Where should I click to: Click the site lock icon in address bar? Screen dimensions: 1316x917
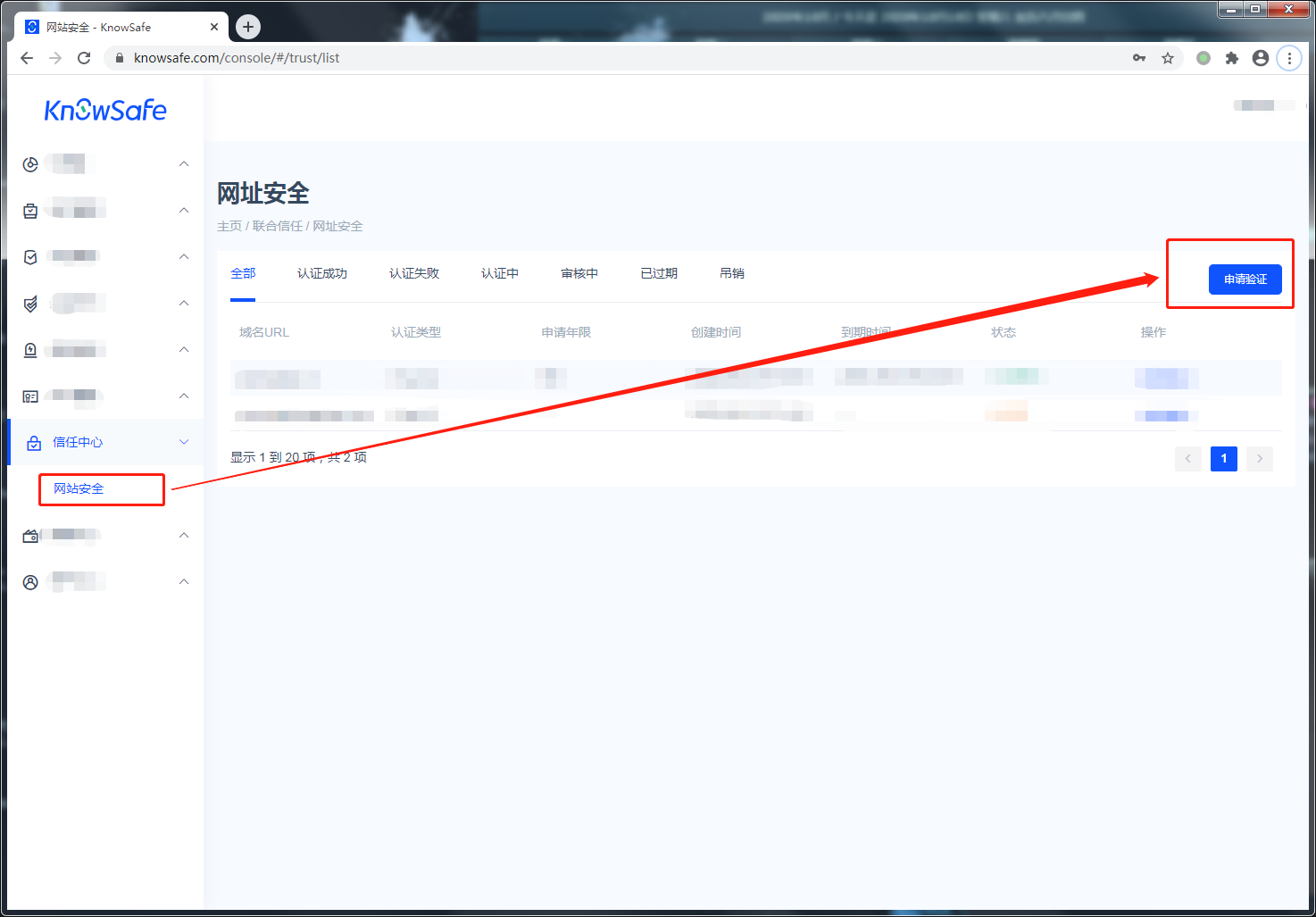(119, 58)
